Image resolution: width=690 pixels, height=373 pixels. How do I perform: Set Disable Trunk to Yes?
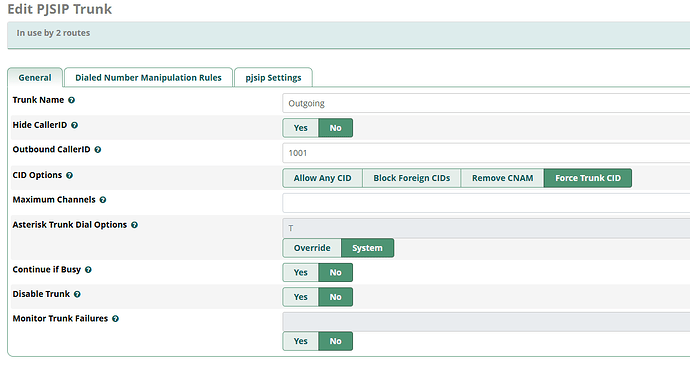[301, 297]
